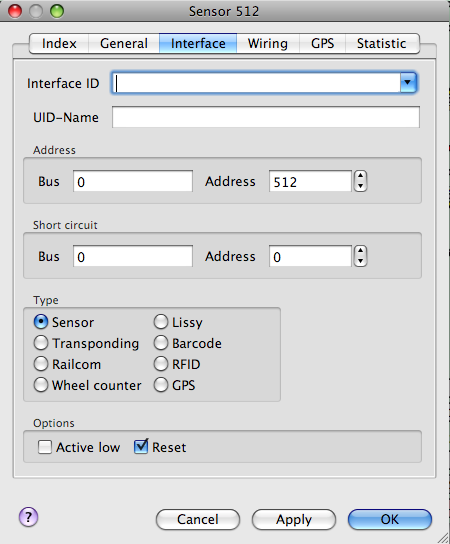Expand the Interface ID dropdown arrow
Image resolution: width=450 pixels, height=544 pixels.
(x=408, y=83)
